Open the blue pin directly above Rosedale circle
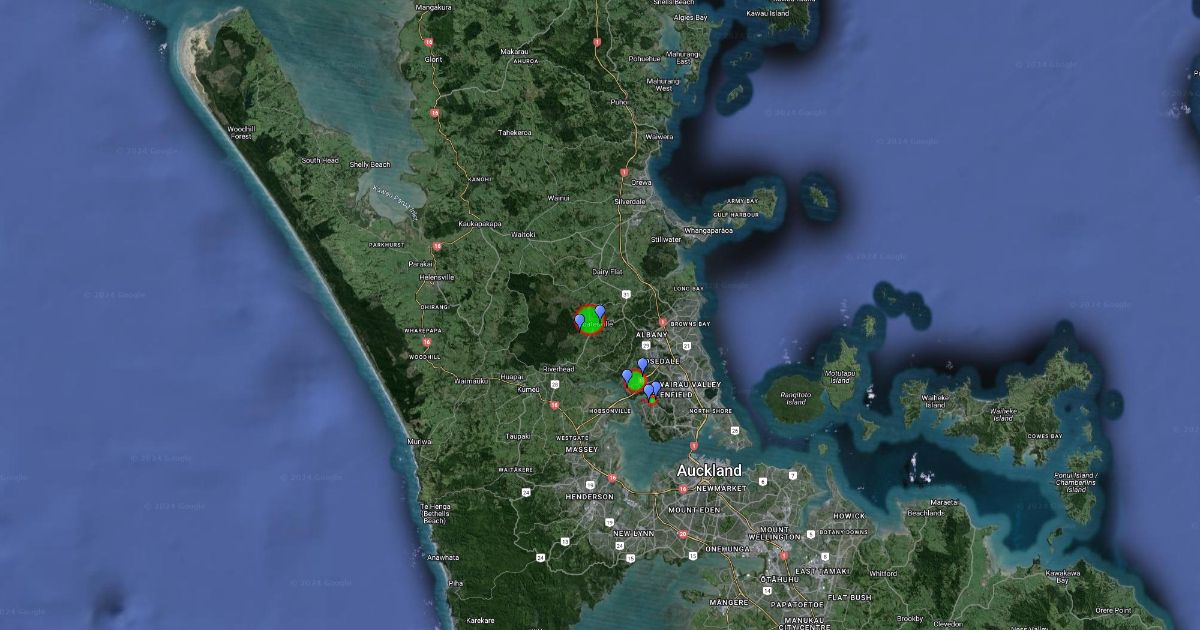Screen dimensions: 1200x630 [x=642, y=365]
